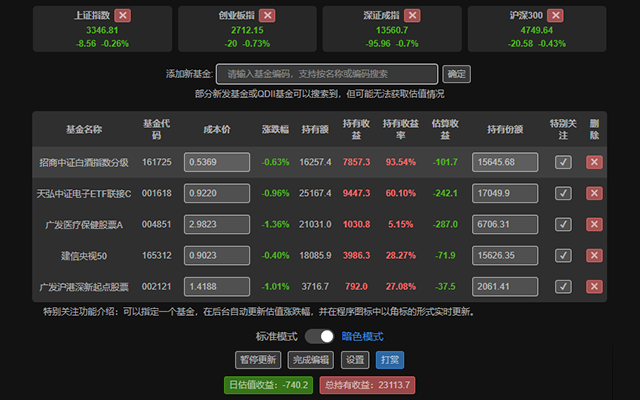Viewport: 640px width, 400px height.
Task: Click the 创业板指 value 2712.15
Action: point(247,30)
